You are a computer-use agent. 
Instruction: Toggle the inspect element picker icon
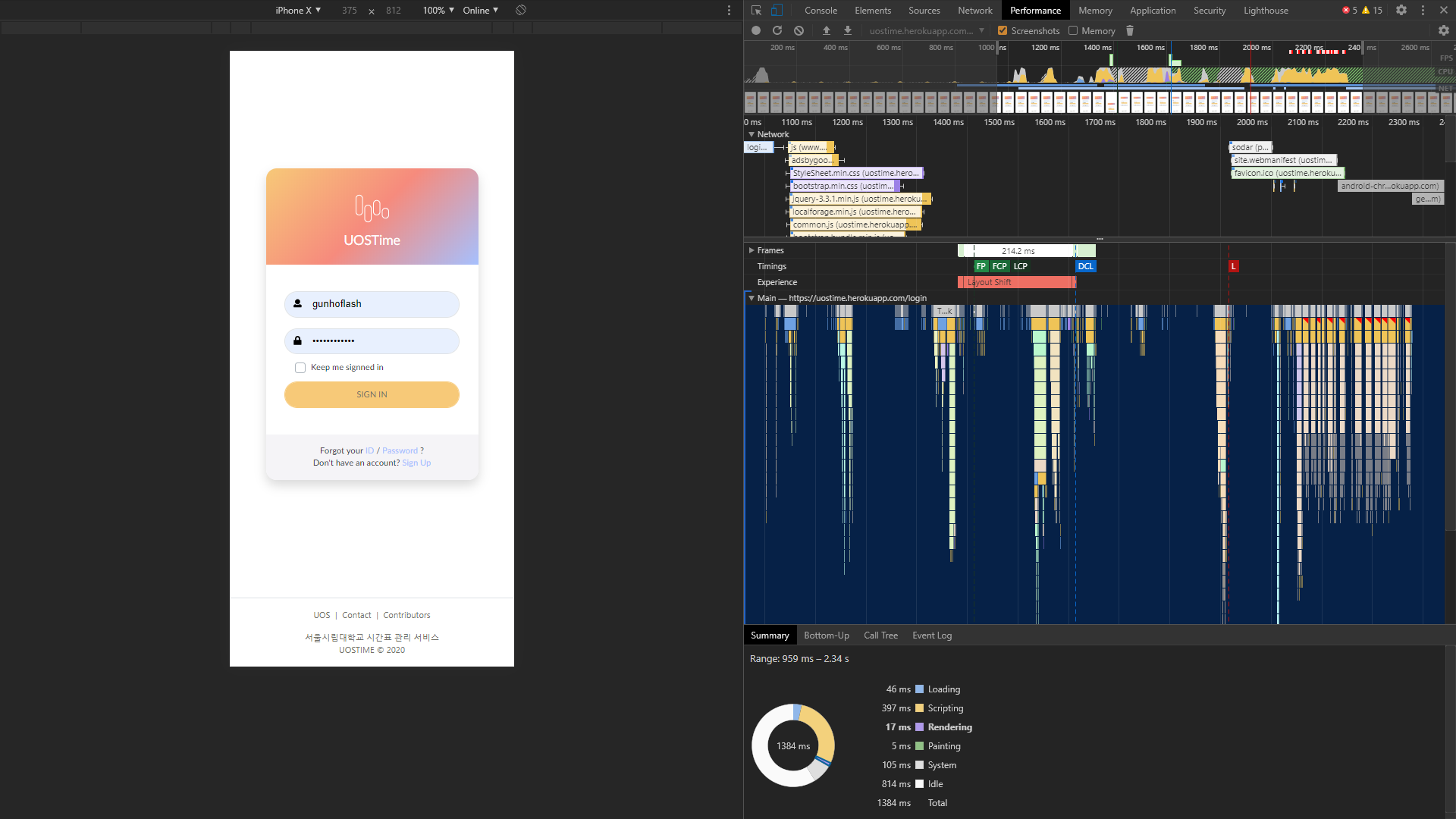pos(756,10)
